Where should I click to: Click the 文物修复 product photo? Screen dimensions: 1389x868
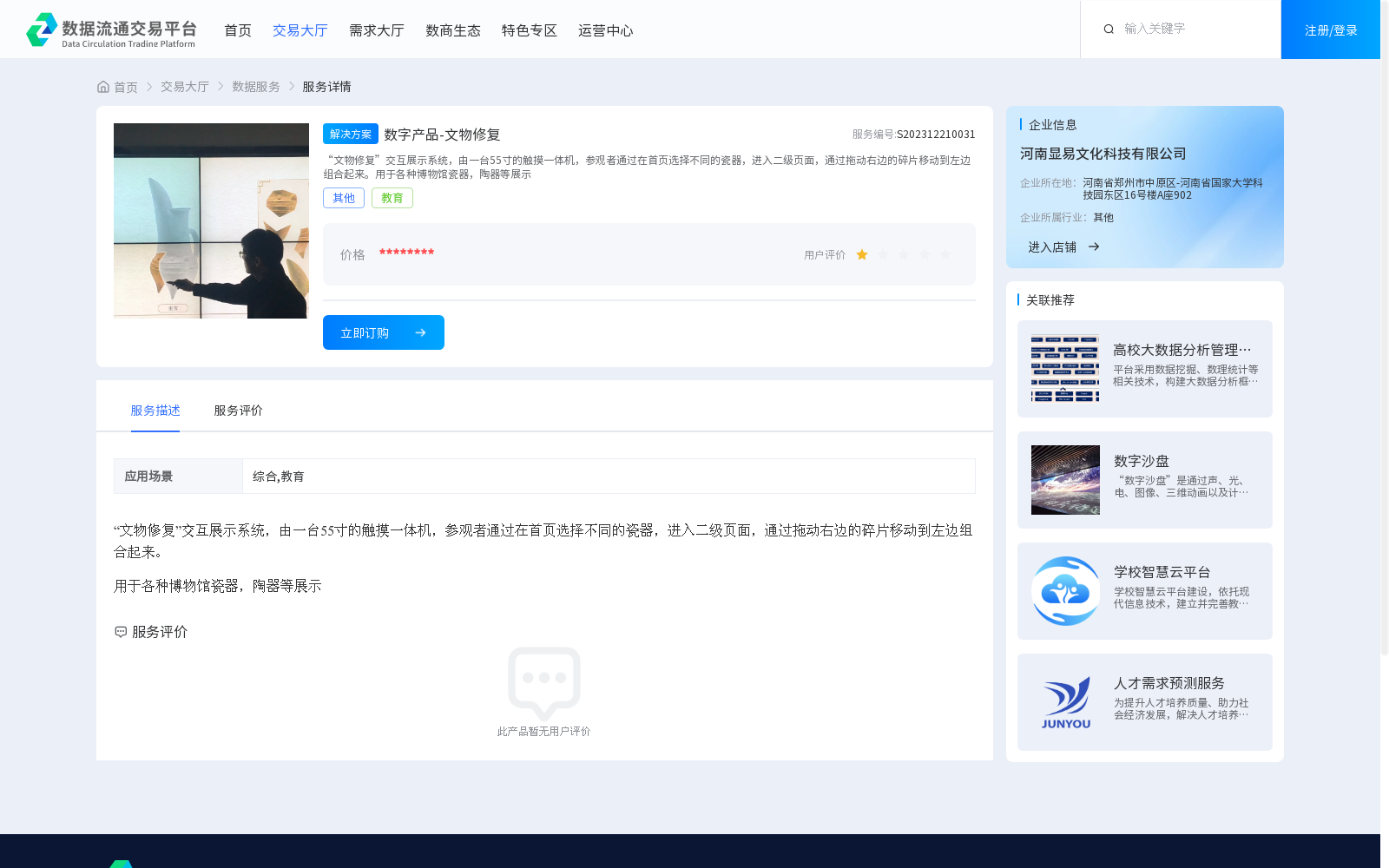(x=211, y=220)
